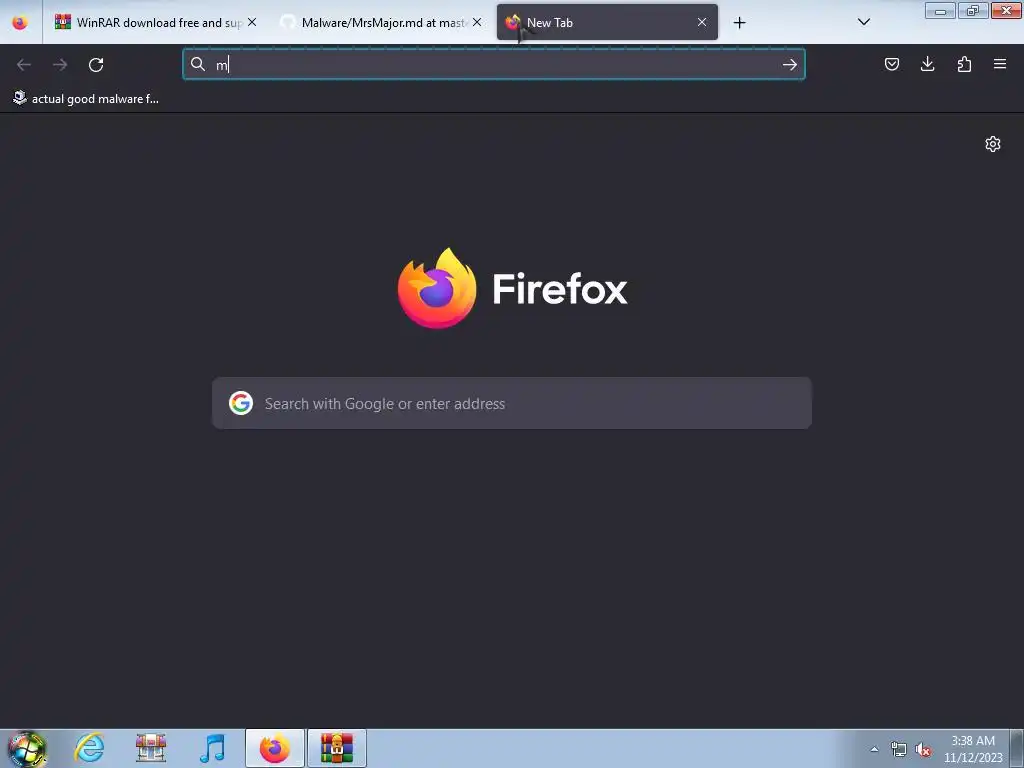Open the Firefox application menu

coord(1000,64)
